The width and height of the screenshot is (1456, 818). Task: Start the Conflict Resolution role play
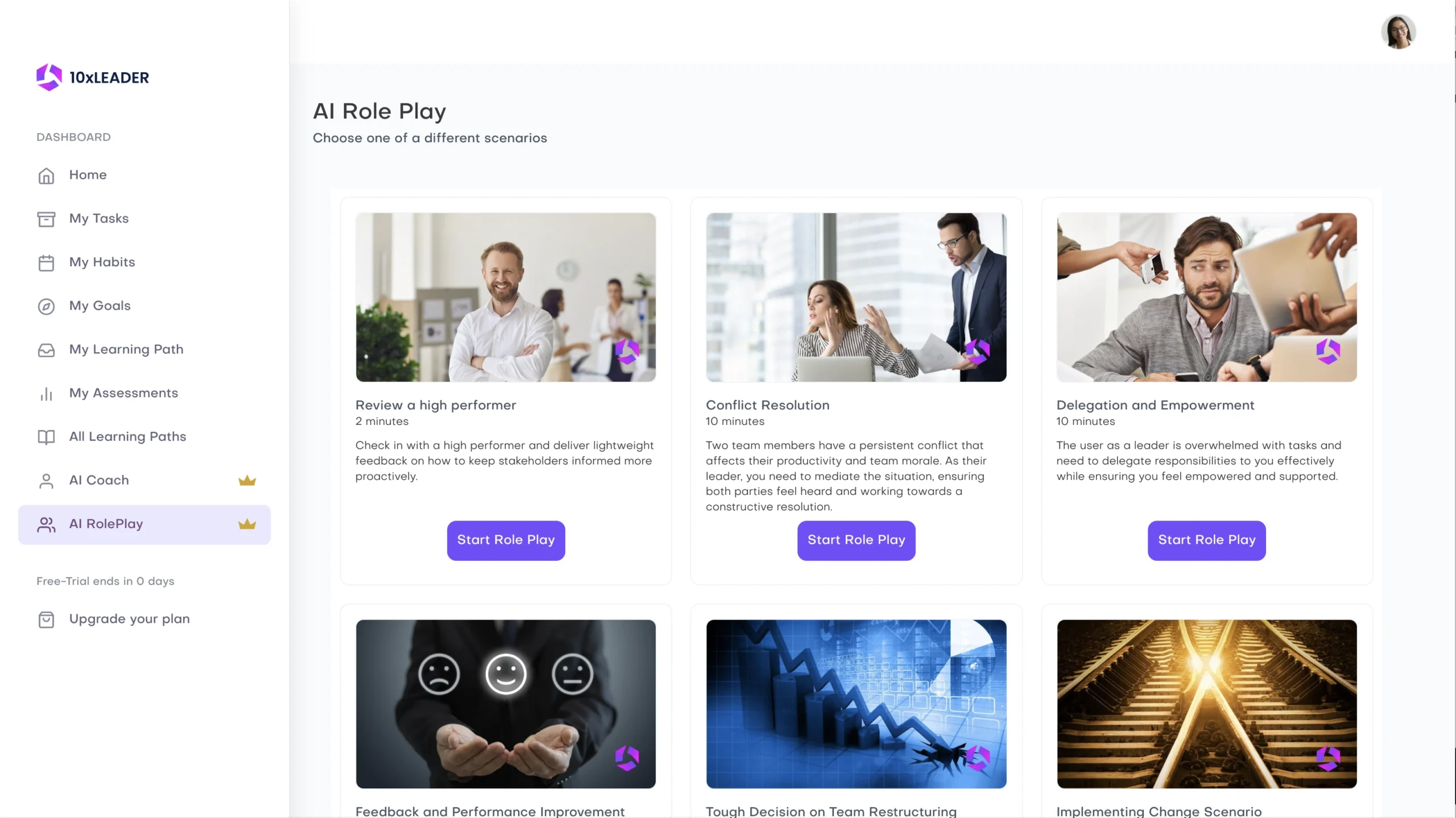(856, 540)
